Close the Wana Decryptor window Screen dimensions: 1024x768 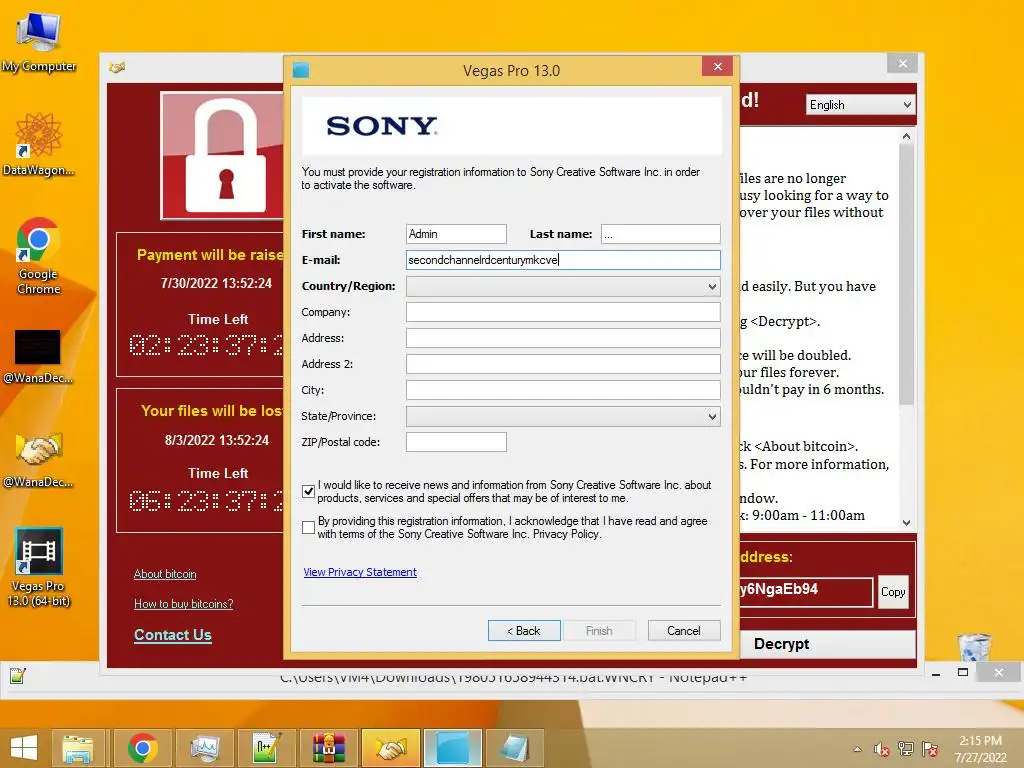coord(903,63)
